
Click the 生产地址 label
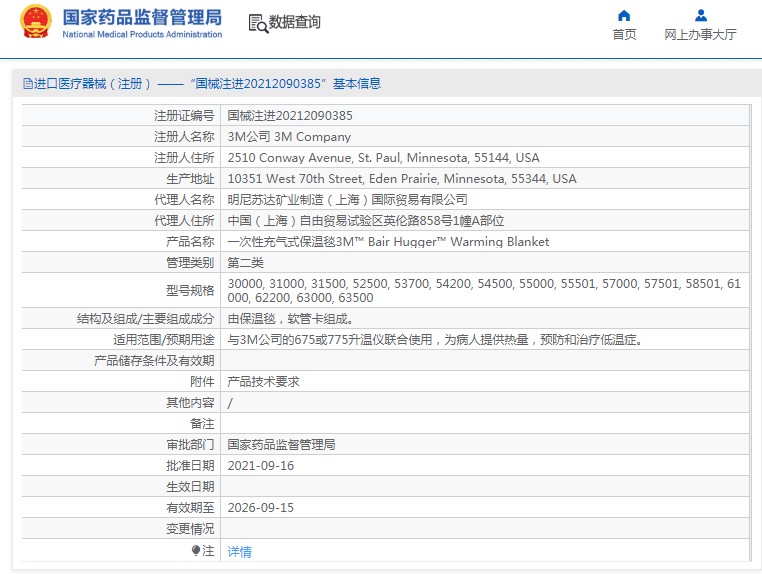(x=190, y=179)
